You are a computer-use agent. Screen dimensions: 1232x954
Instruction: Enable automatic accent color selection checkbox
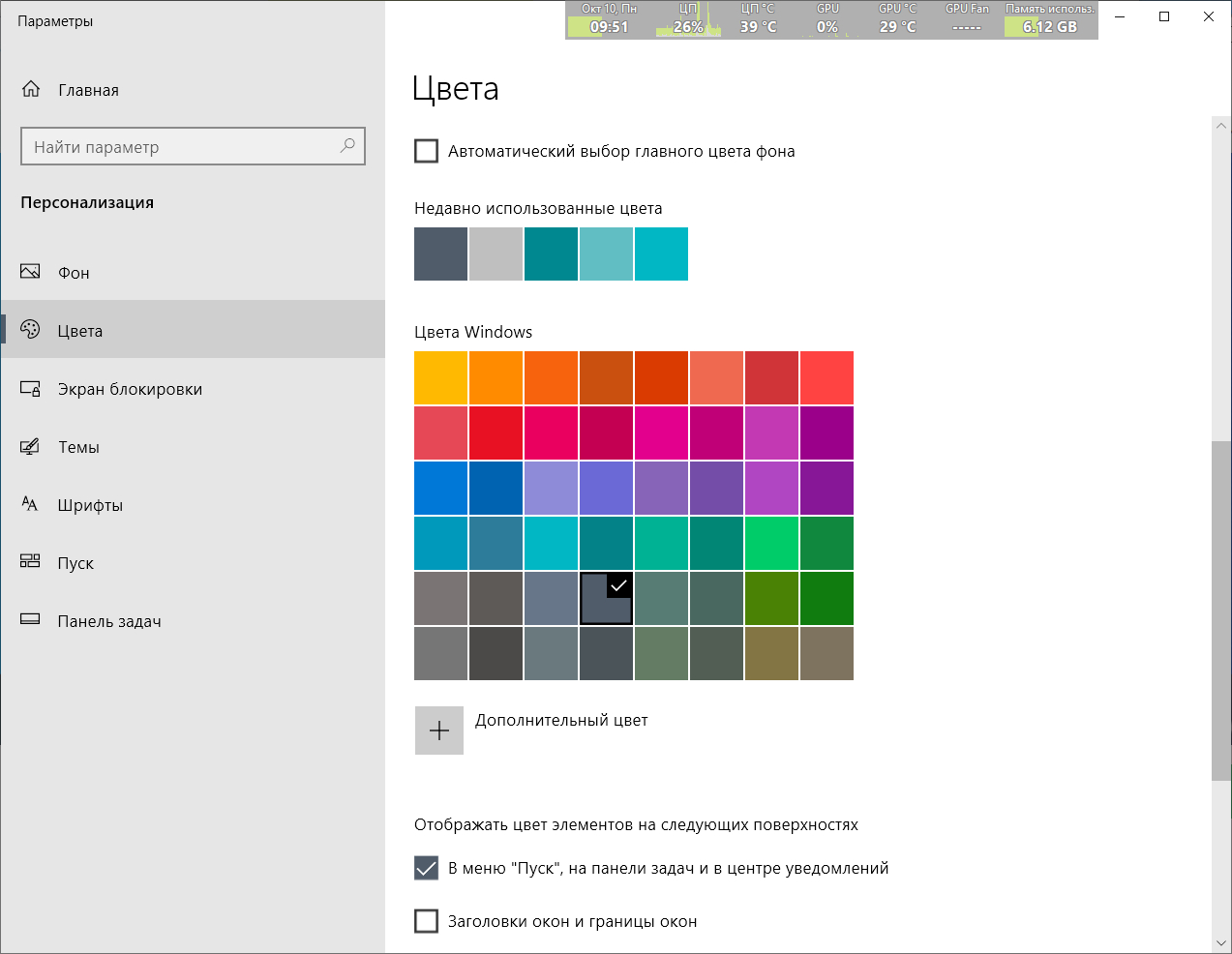click(x=426, y=151)
